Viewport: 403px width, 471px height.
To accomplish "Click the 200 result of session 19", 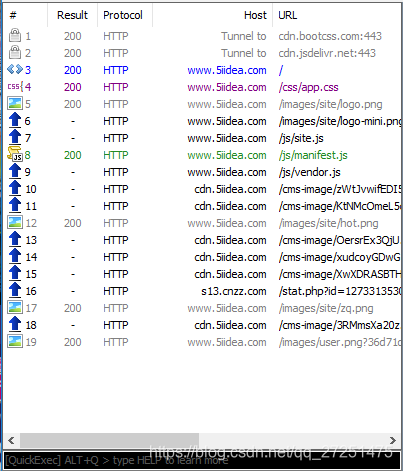I will [x=73, y=342].
